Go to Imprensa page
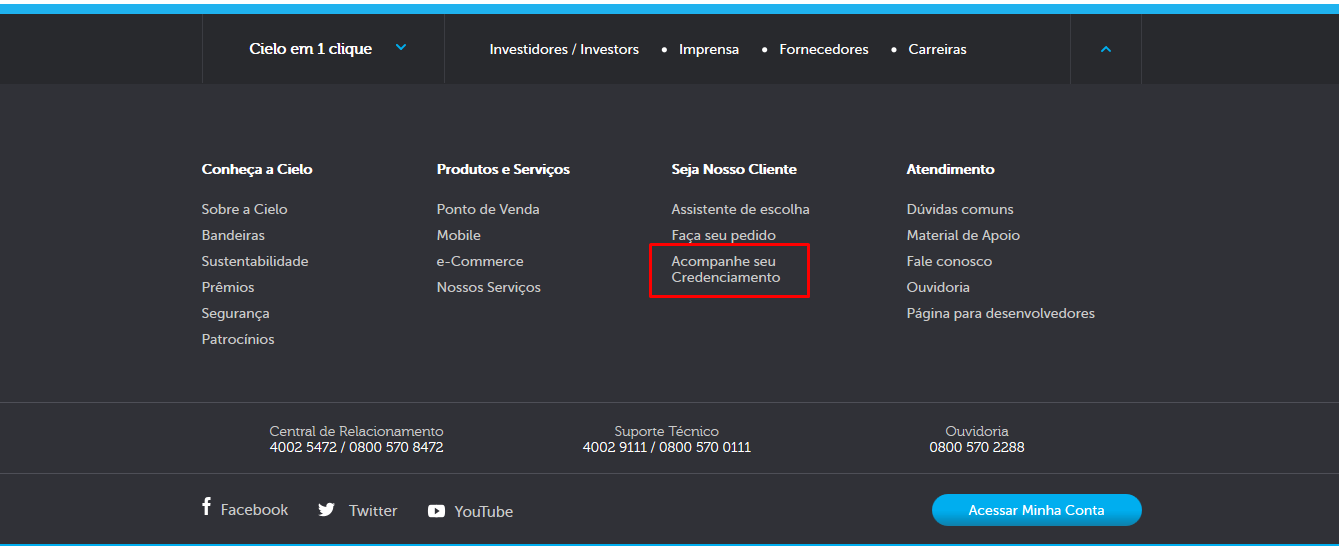 click(x=709, y=49)
